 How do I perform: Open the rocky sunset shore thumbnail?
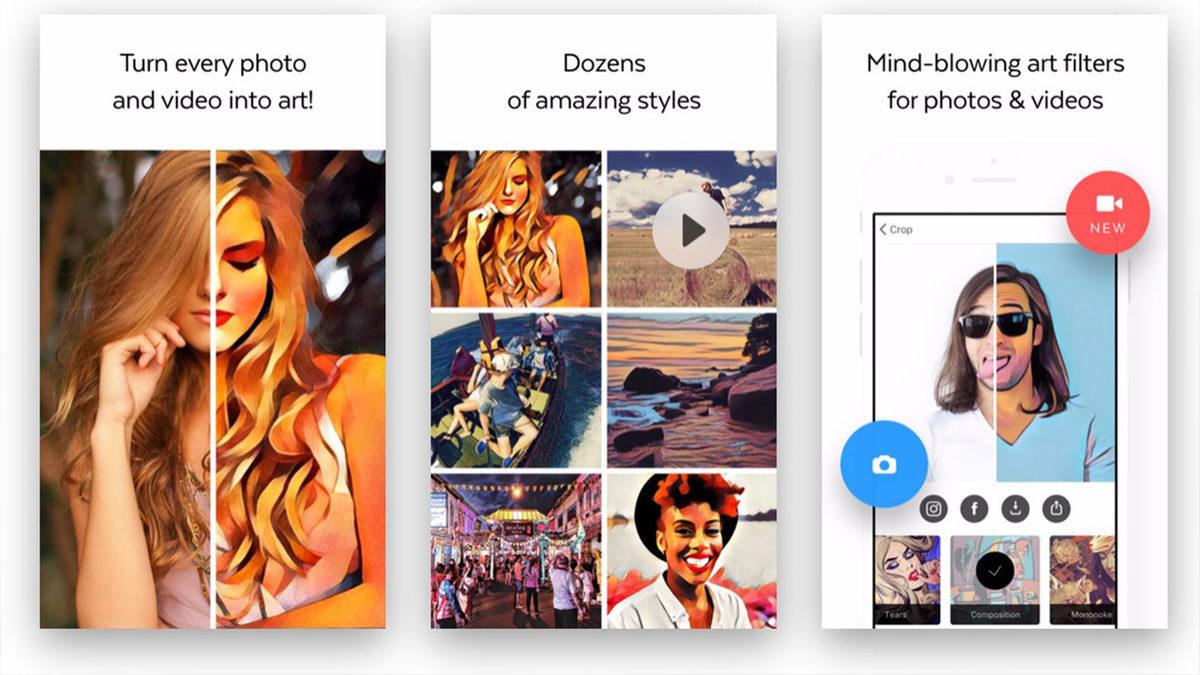691,390
